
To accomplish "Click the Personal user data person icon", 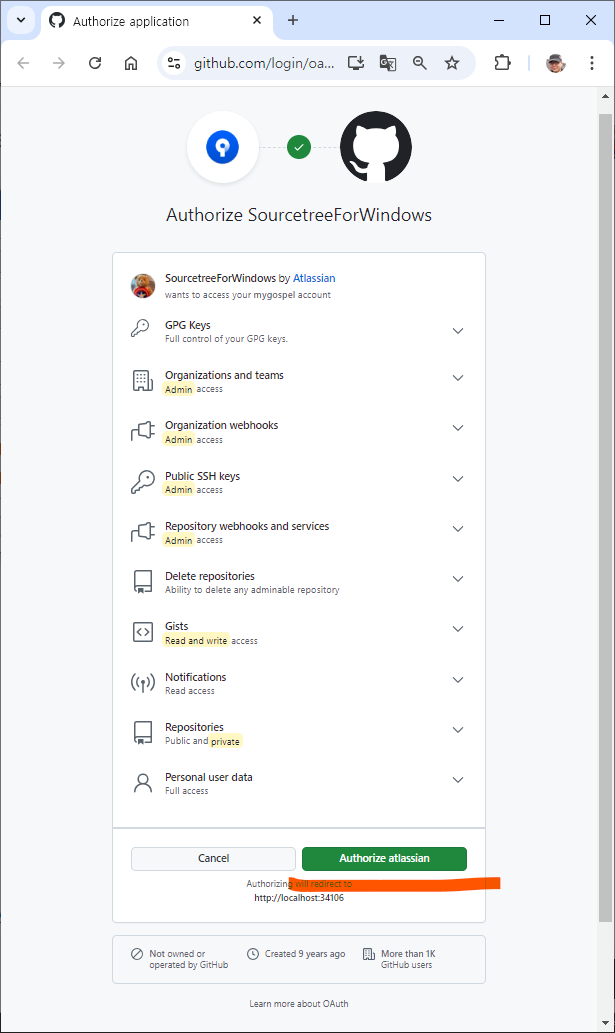I will pos(143,783).
